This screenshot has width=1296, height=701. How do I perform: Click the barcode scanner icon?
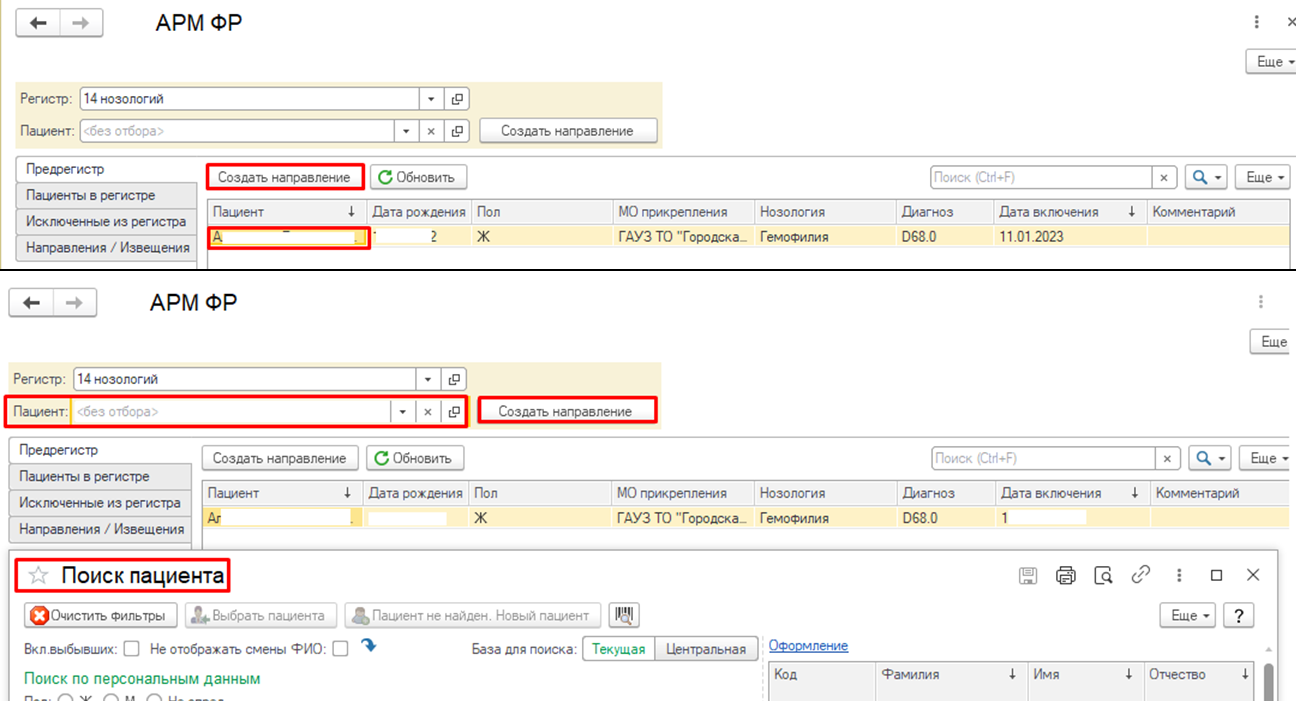click(x=626, y=615)
